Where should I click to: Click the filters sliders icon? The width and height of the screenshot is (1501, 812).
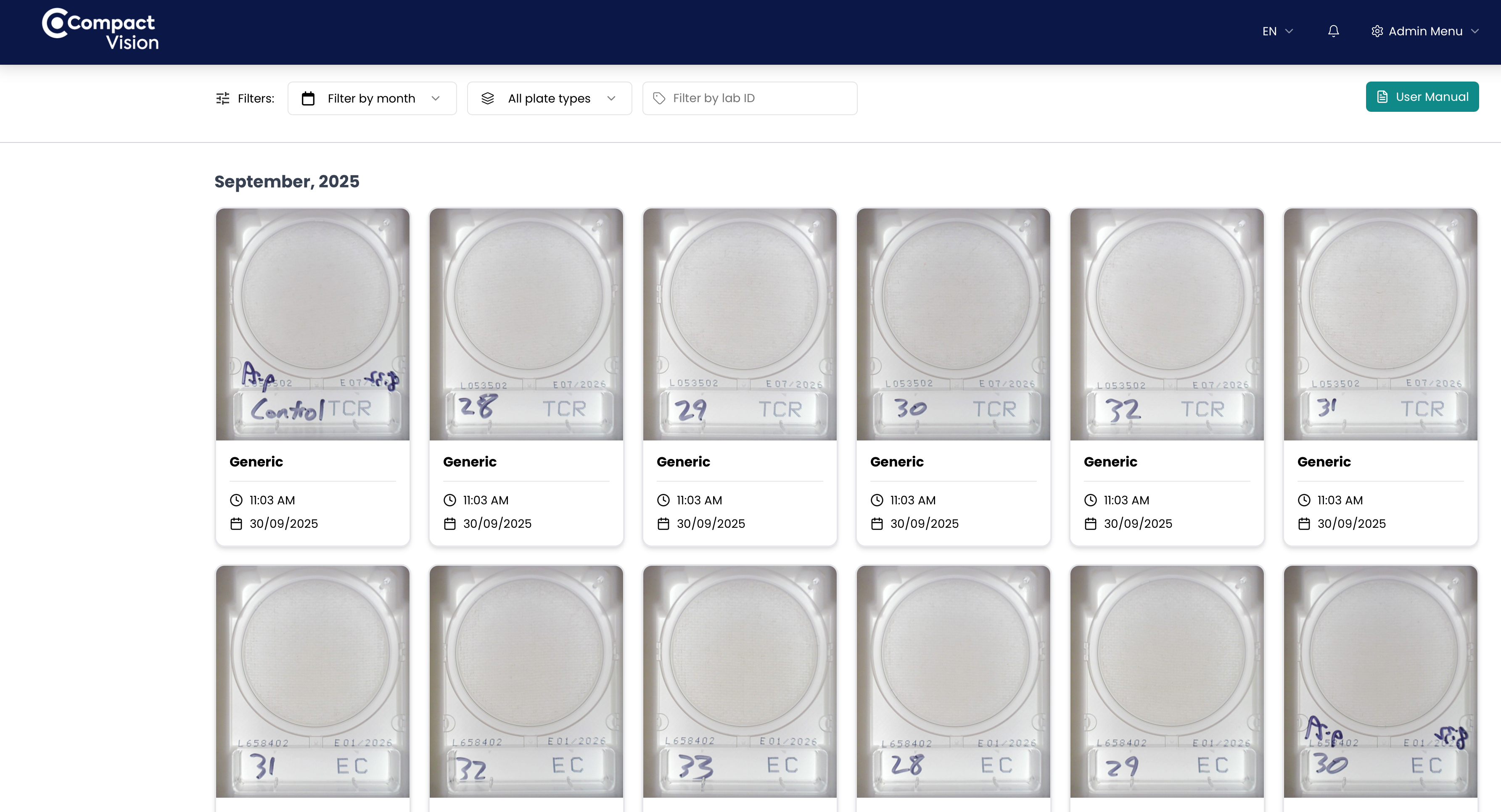pos(222,98)
